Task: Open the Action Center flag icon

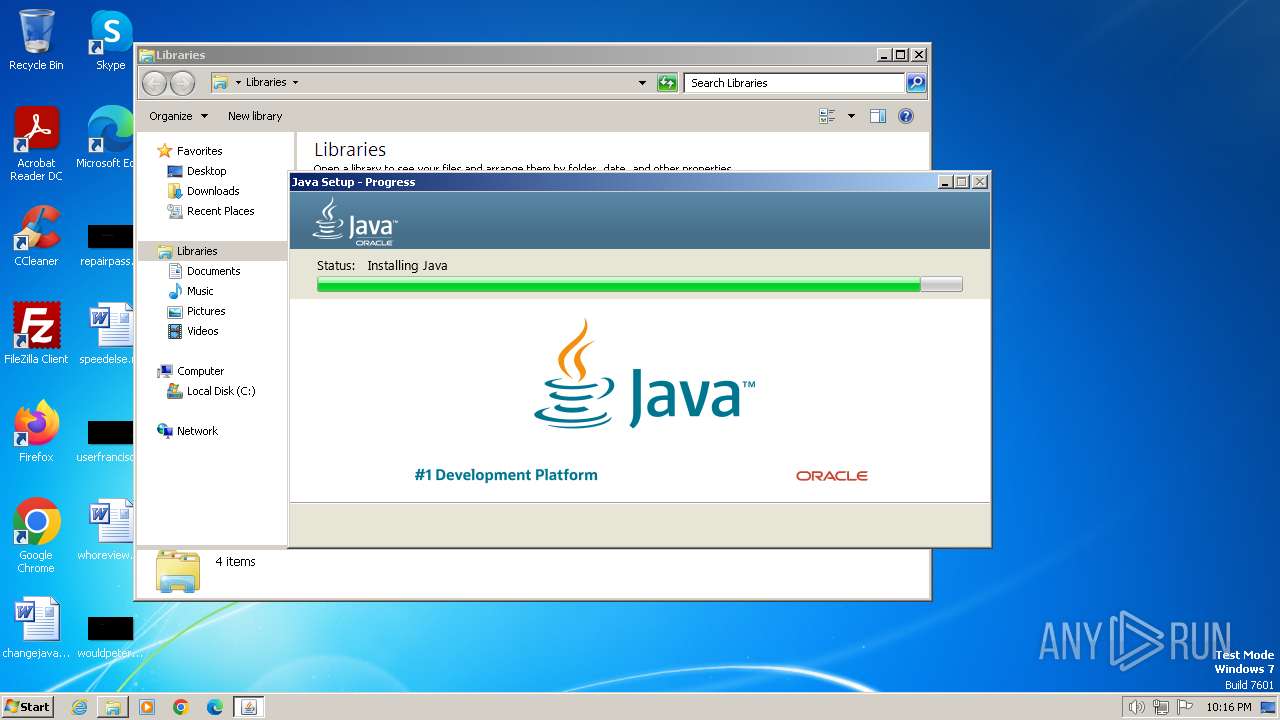Action: click(x=1184, y=707)
